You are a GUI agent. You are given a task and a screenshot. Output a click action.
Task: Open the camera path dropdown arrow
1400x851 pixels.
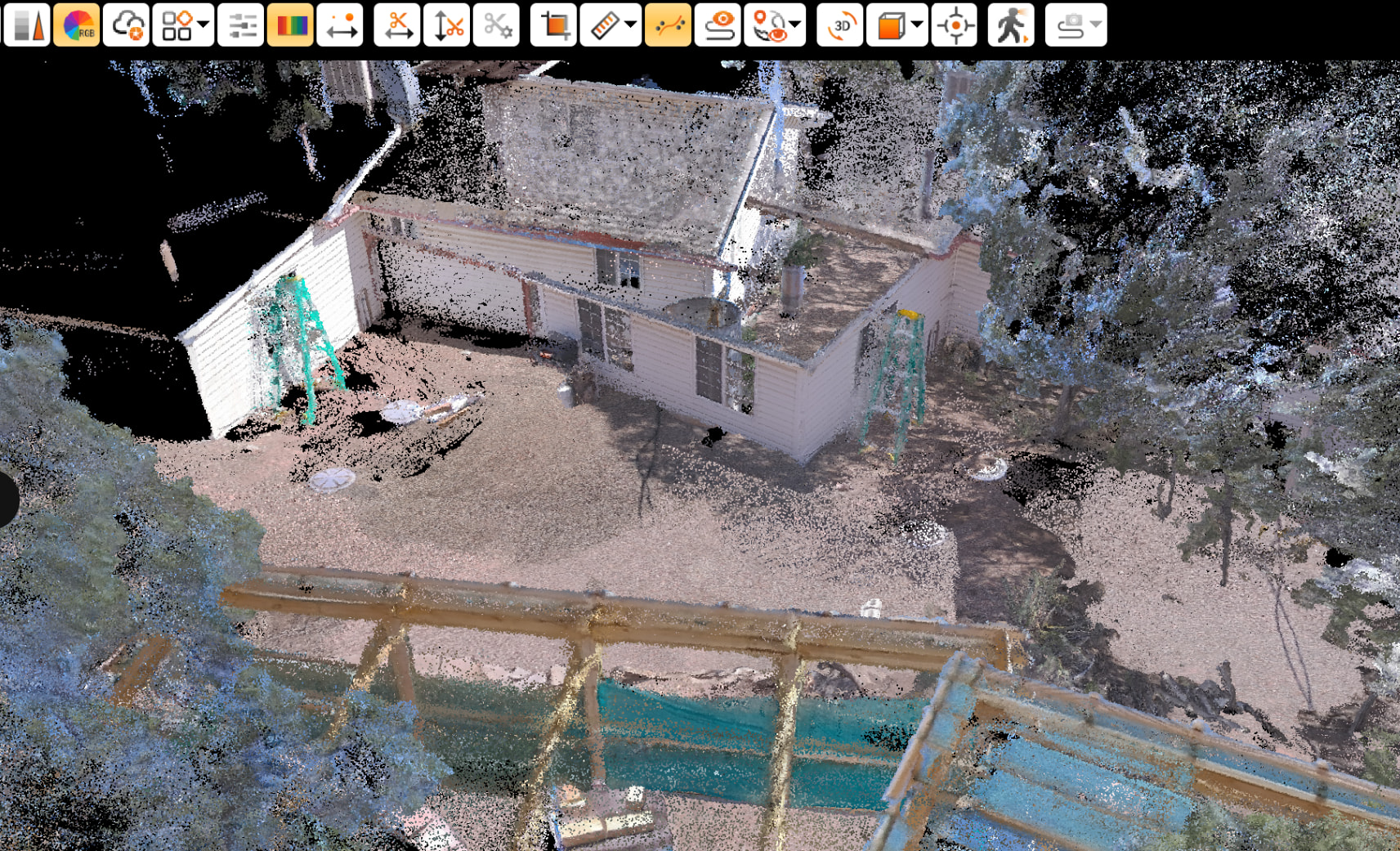pyautogui.click(x=1097, y=25)
